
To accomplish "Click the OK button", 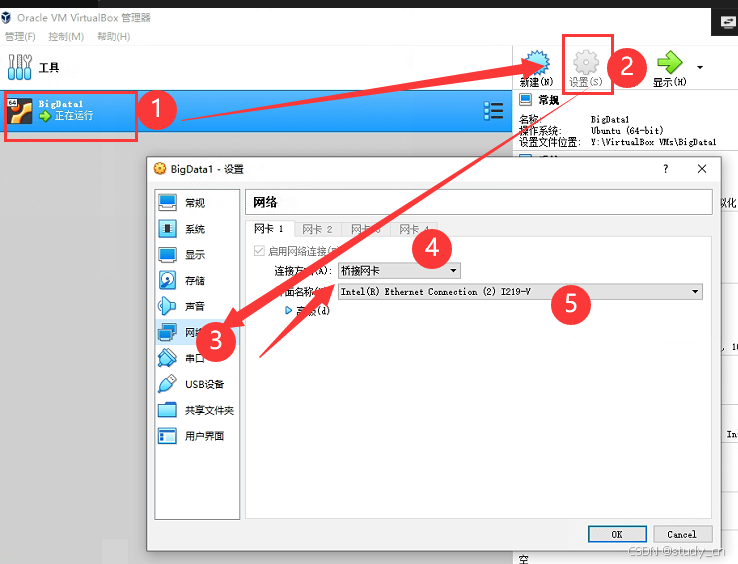I will [x=617, y=534].
